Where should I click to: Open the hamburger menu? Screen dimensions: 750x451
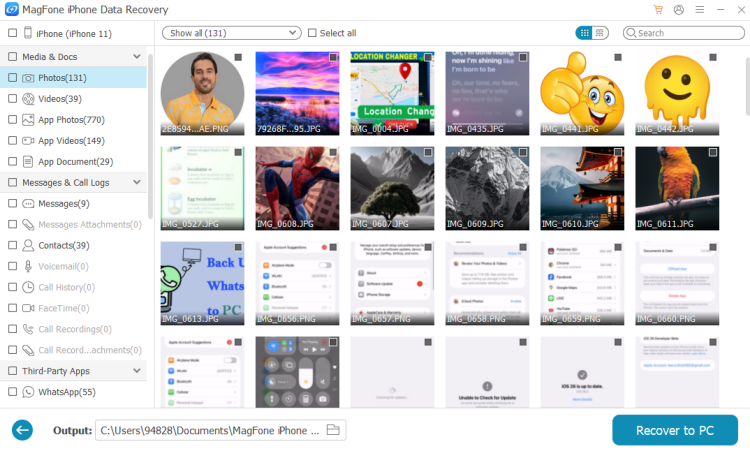tap(699, 9)
